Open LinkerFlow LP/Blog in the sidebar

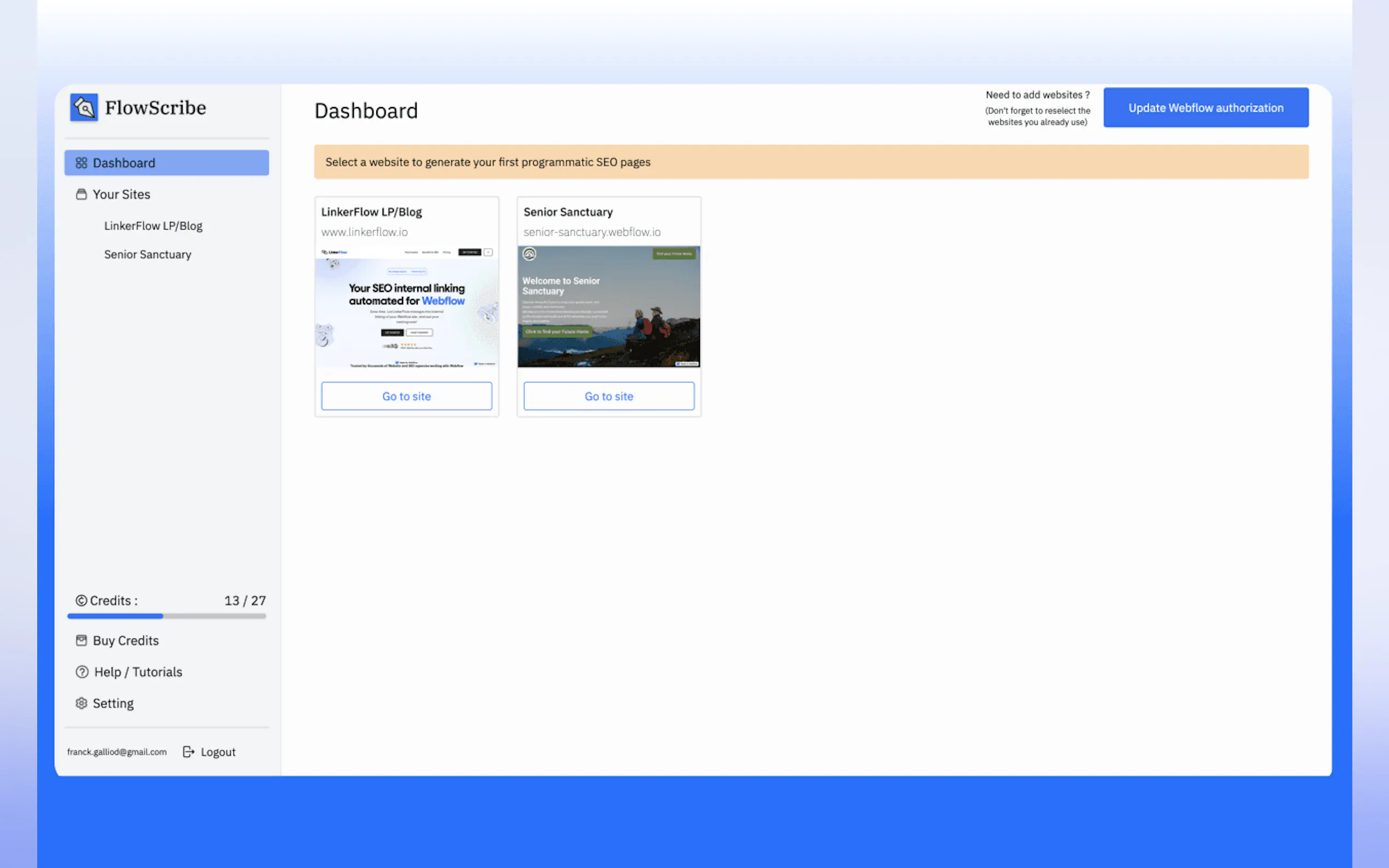click(153, 226)
